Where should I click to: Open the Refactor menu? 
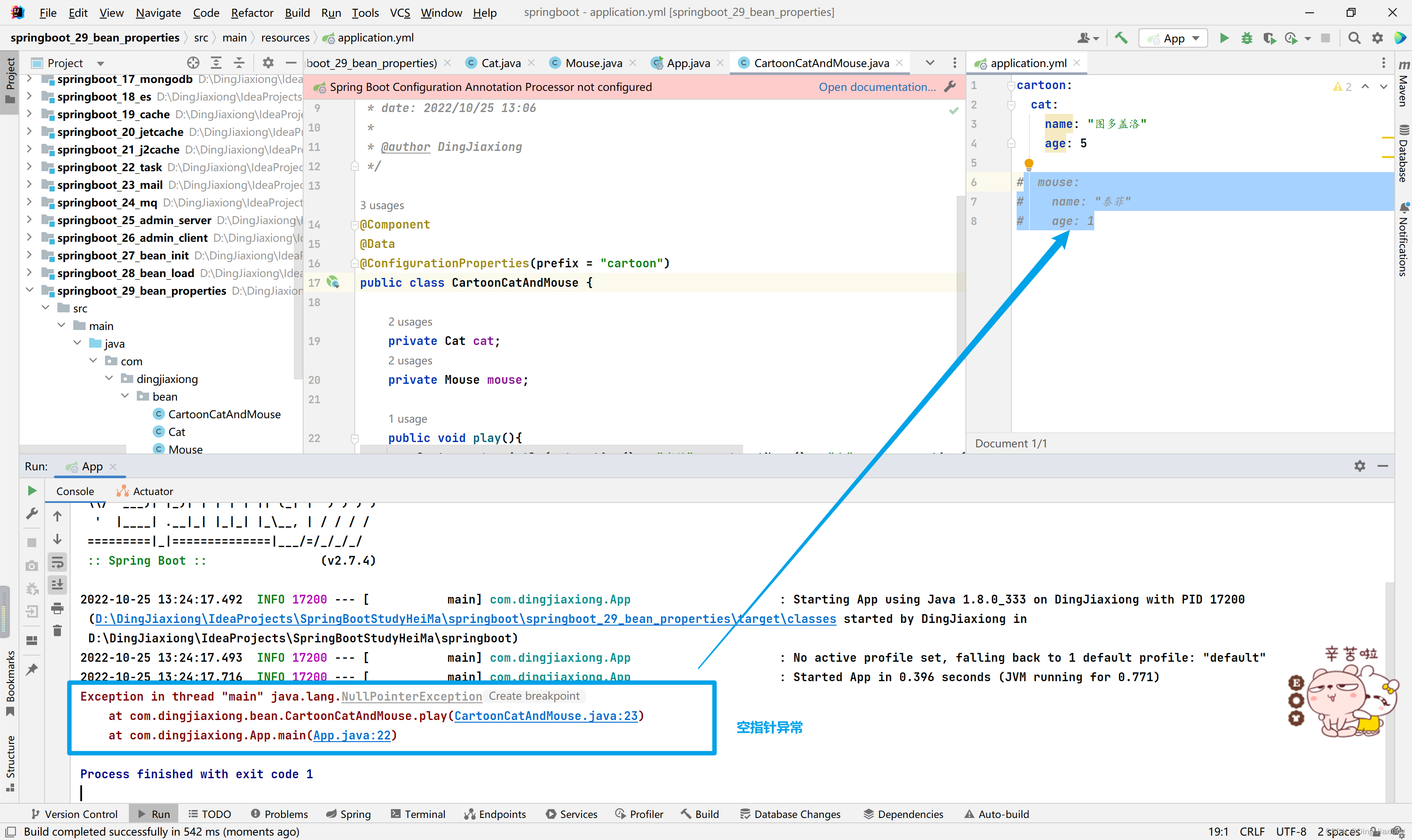pos(252,12)
